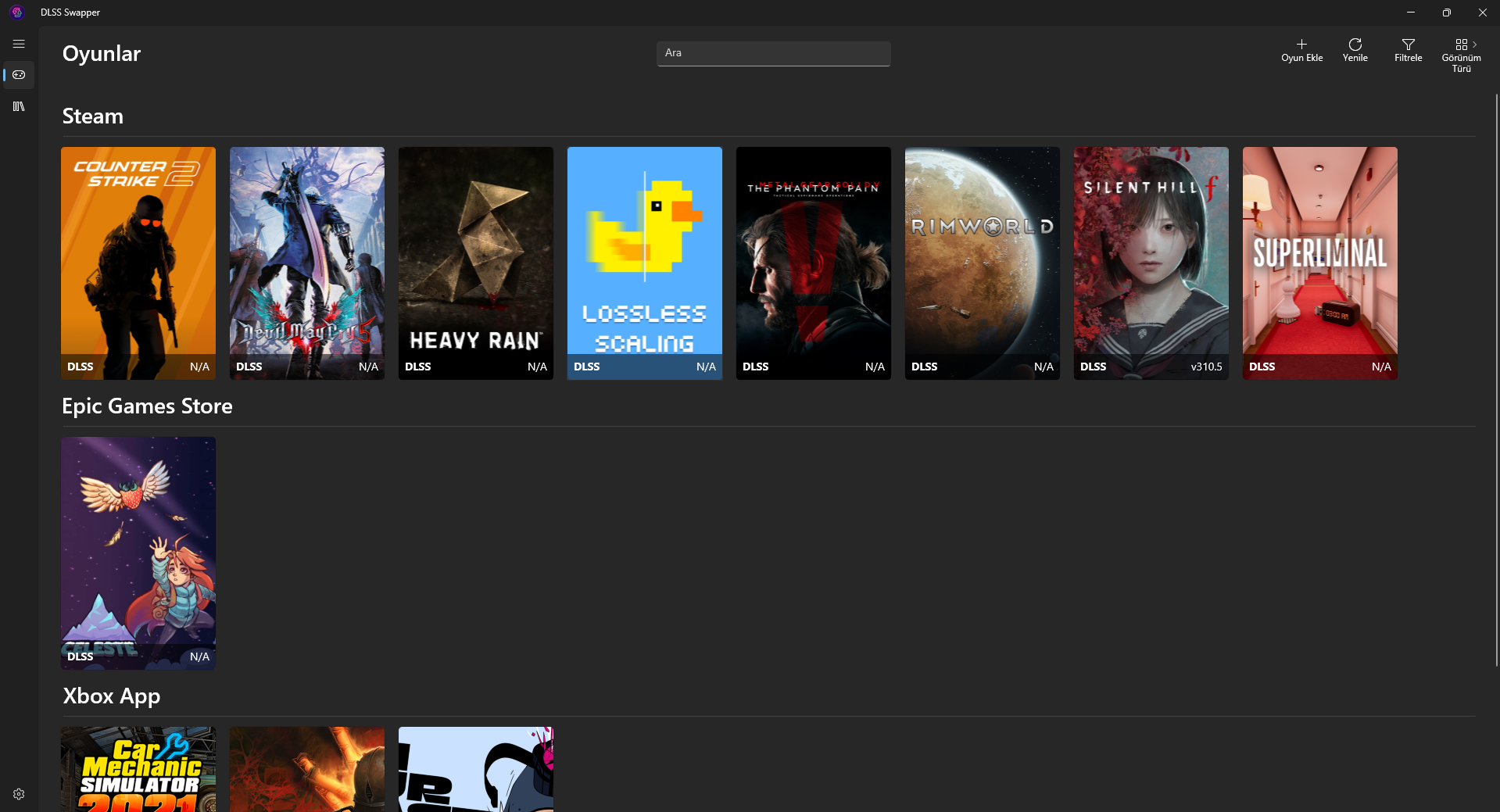Select the Lossless Scaling duck card
Image resolution: width=1500 pixels, height=812 pixels.
(x=645, y=263)
